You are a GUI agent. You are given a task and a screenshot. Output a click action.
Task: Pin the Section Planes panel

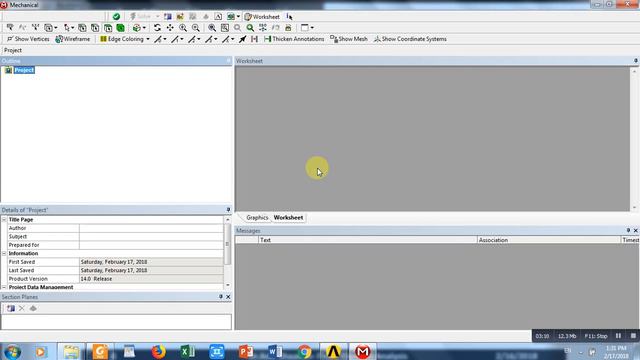220,297
